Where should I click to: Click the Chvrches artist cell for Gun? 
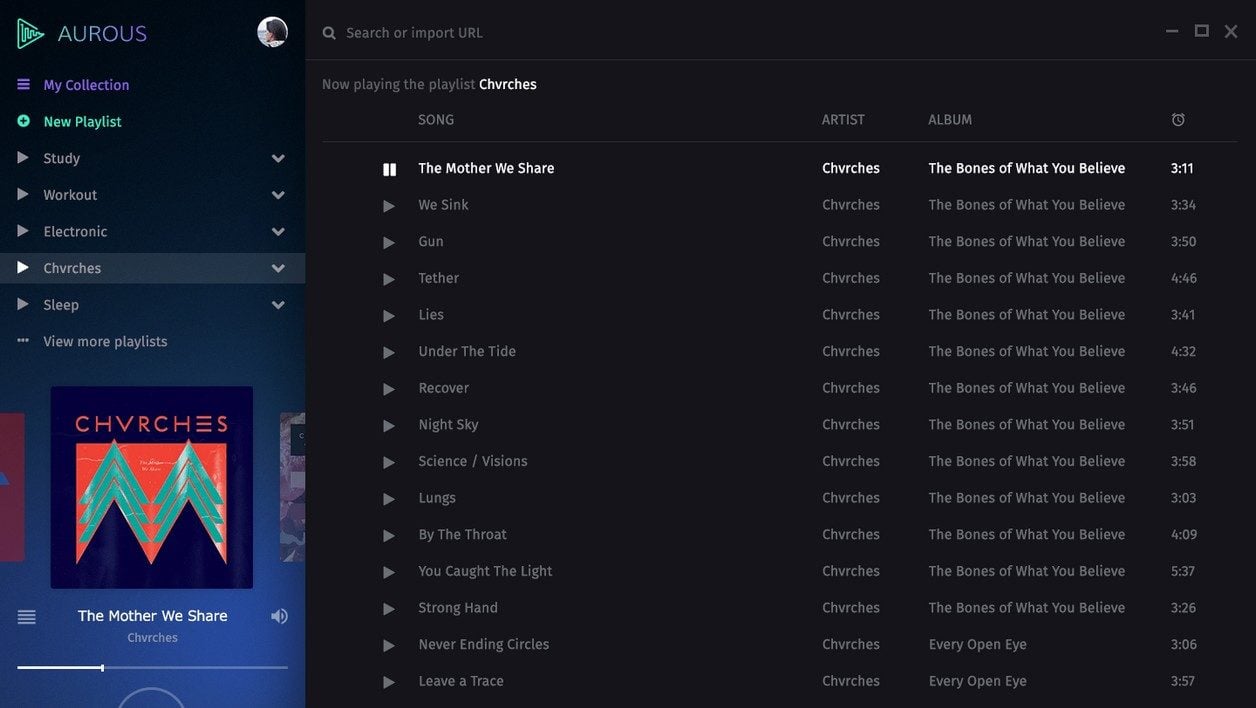[x=851, y=241]
